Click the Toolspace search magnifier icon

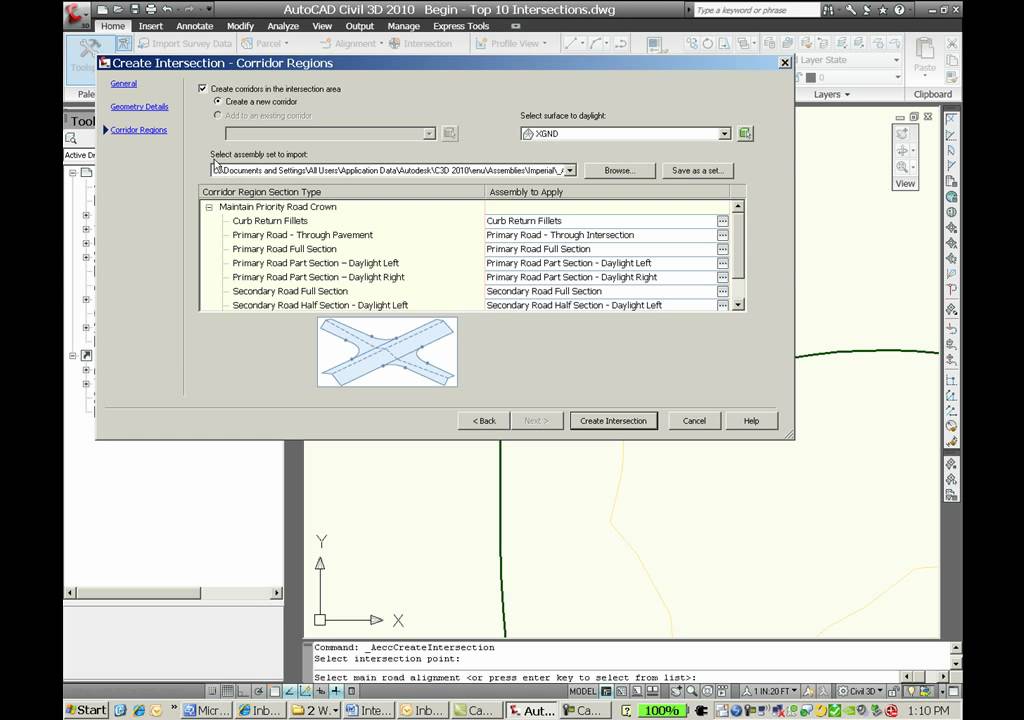tap(71, 139)
